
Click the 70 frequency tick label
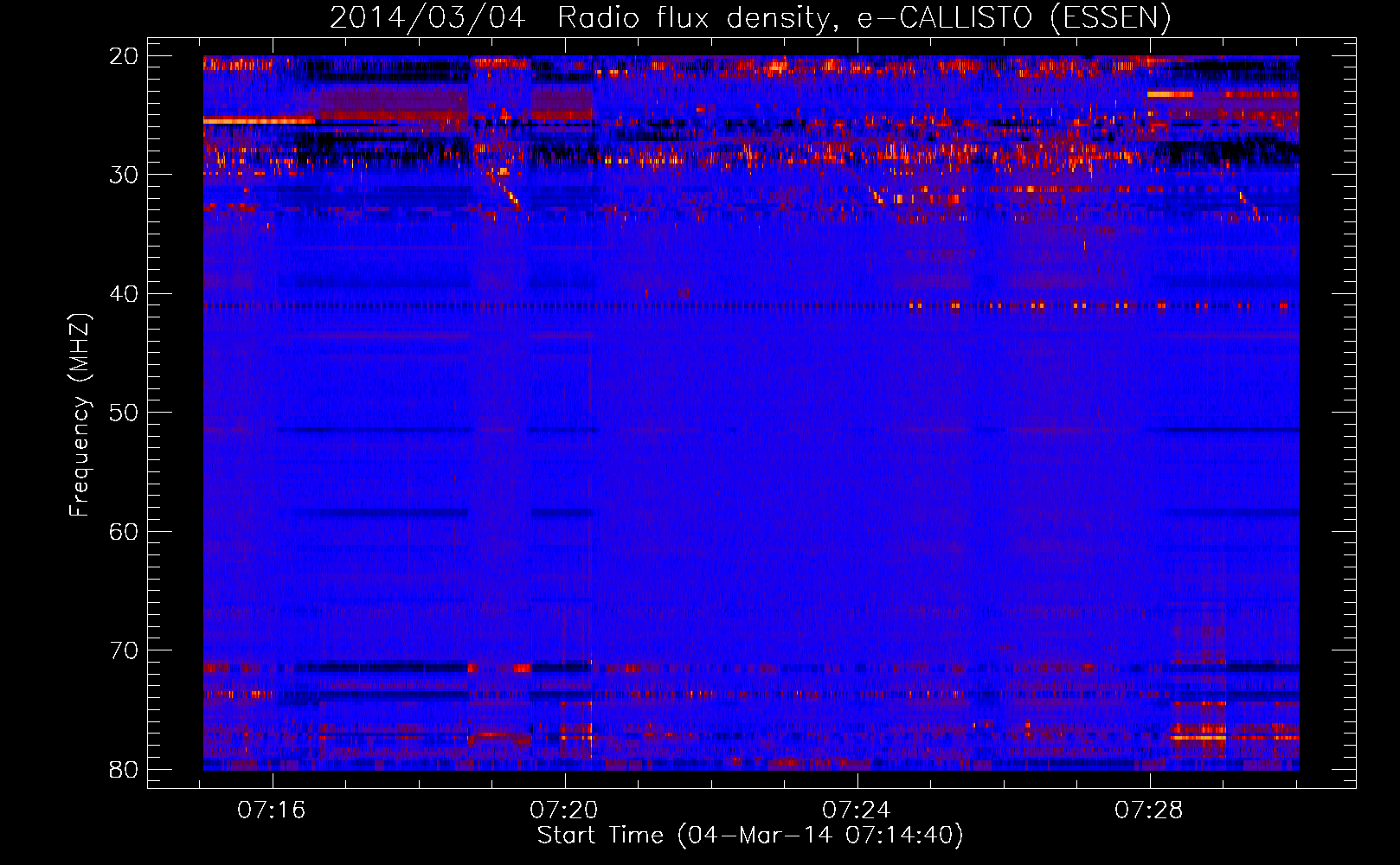point(124,650)
